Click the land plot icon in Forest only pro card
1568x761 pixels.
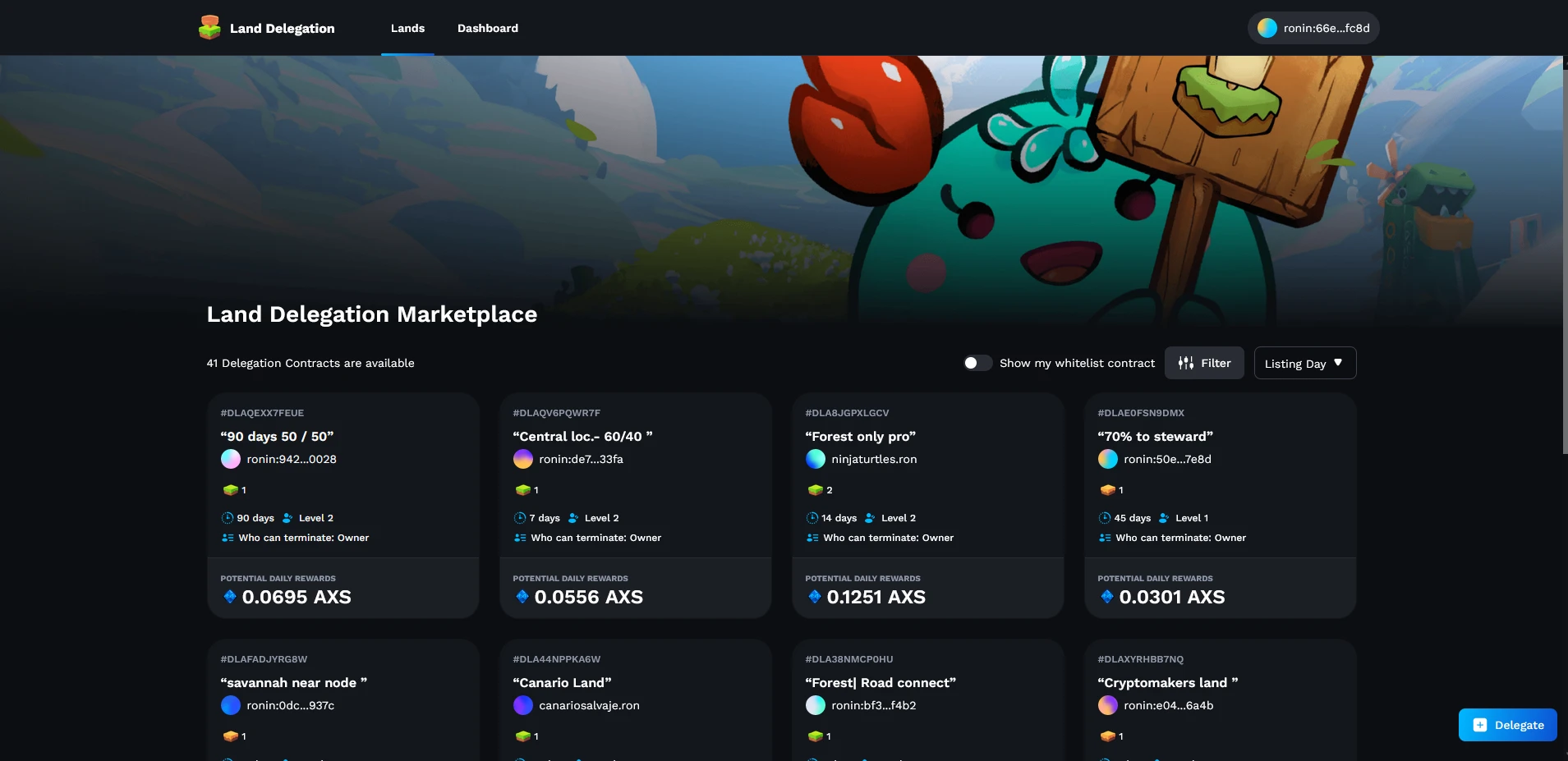[815, 490]
